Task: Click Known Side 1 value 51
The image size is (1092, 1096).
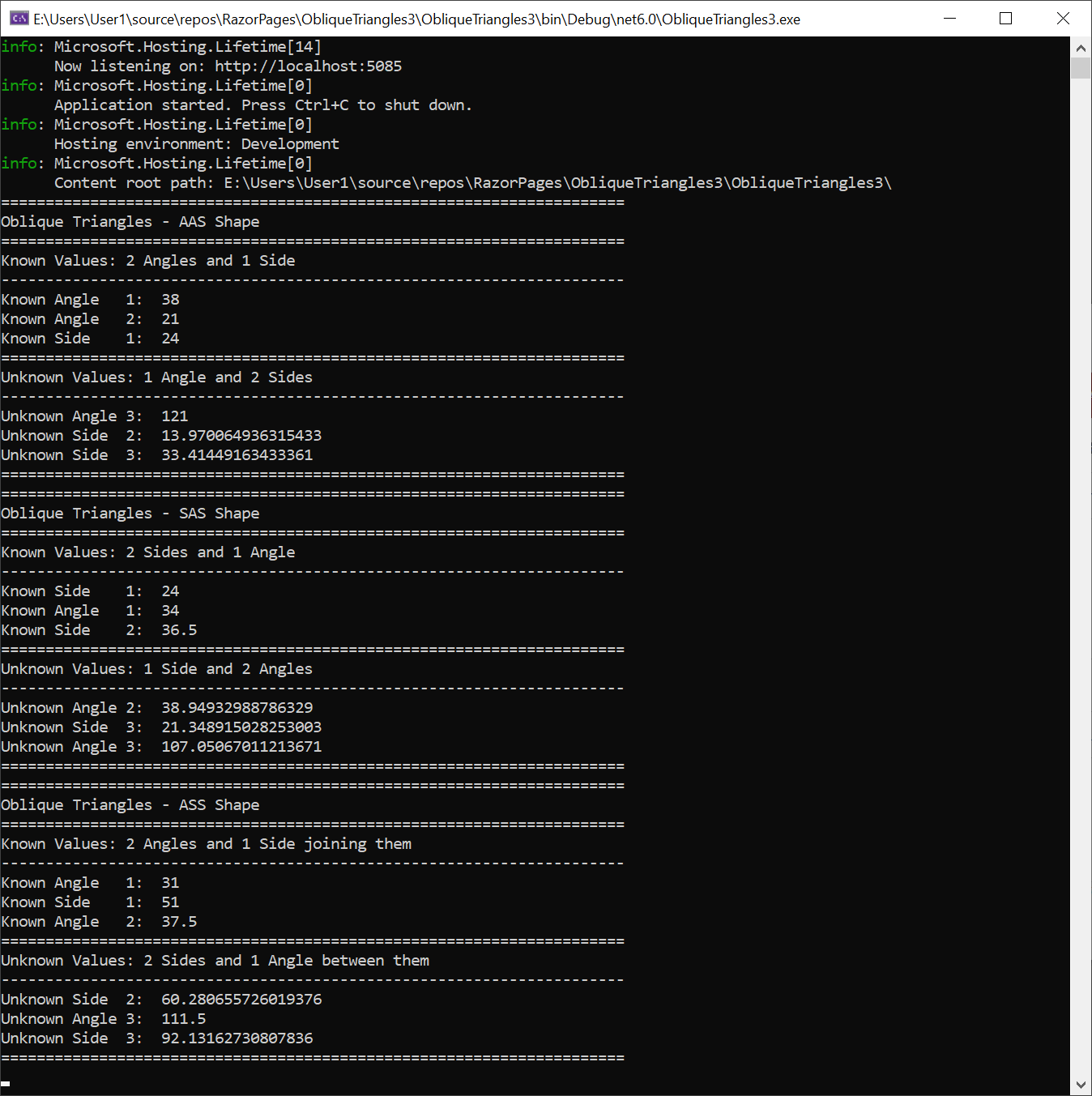Action: tap(170, 902)
